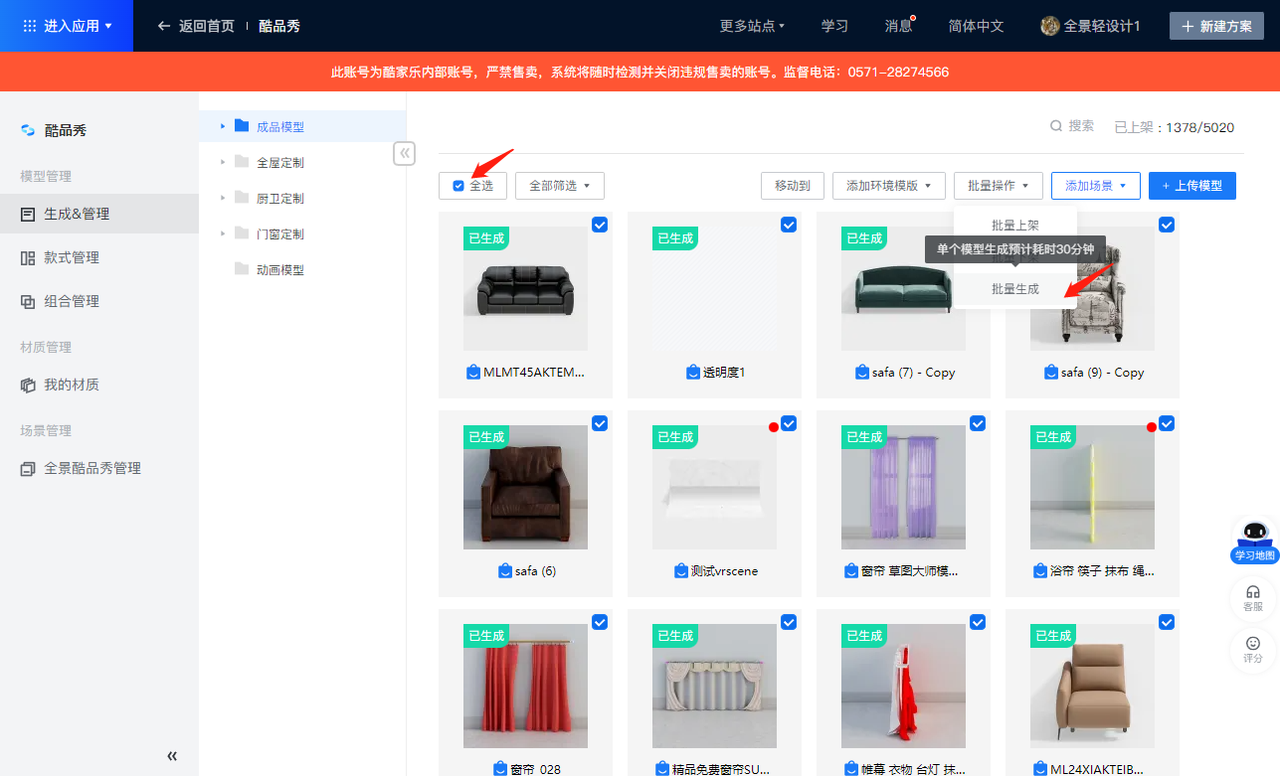The width and height of the screenshot is (1280, 776).
Task: Click the search magnifier icon
Action: 1055,126
